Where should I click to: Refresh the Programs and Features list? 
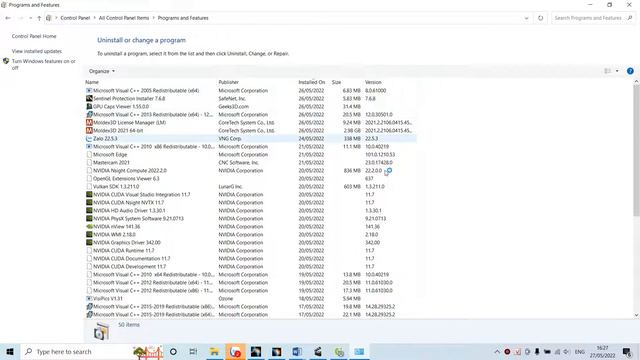pyautogui.click(x=540, y=18)
